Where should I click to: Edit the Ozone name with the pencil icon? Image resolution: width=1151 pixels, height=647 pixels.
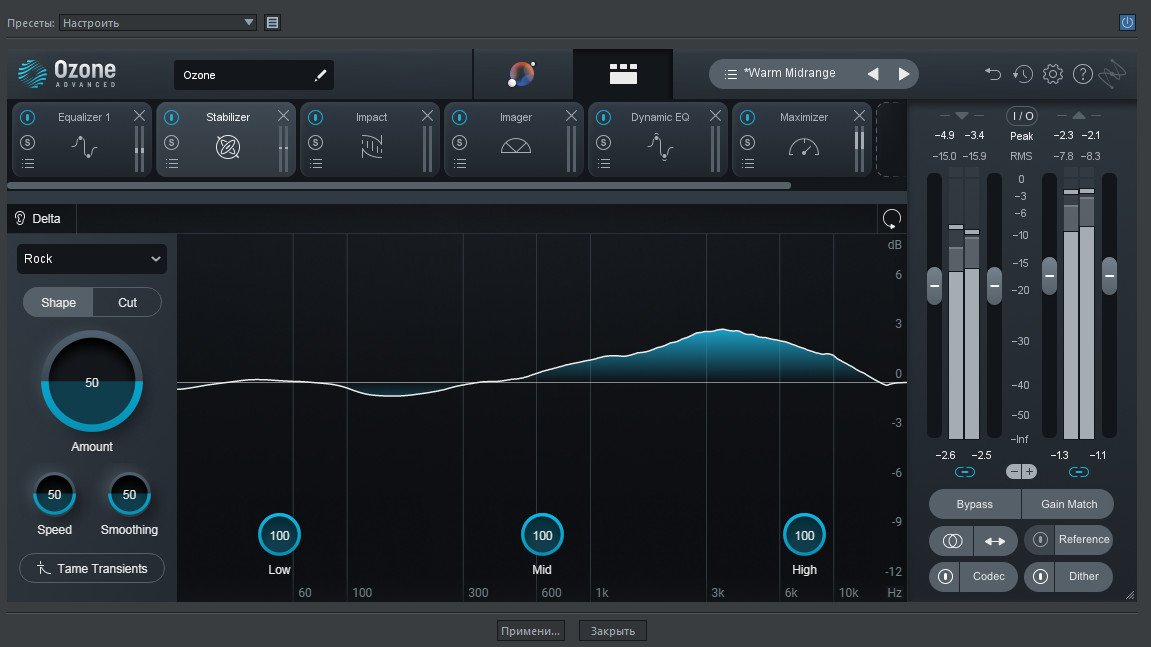click(x=320, y=75)
